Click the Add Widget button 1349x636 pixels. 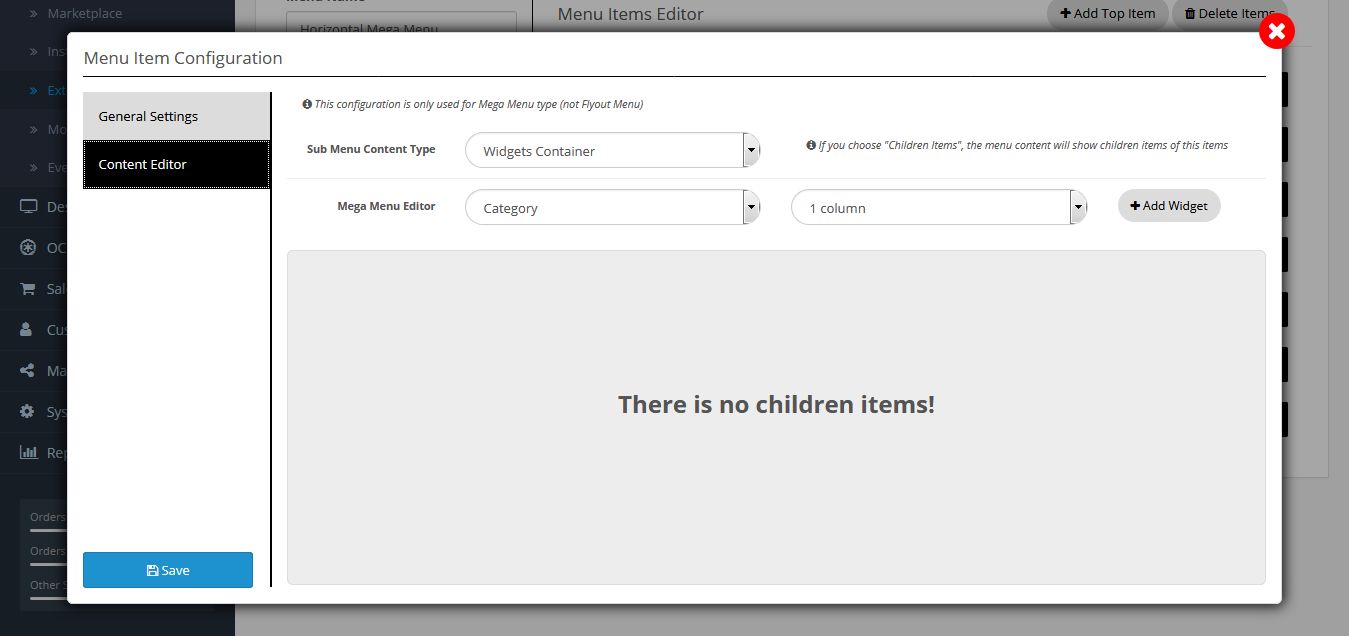click(x=1169, y=206)
